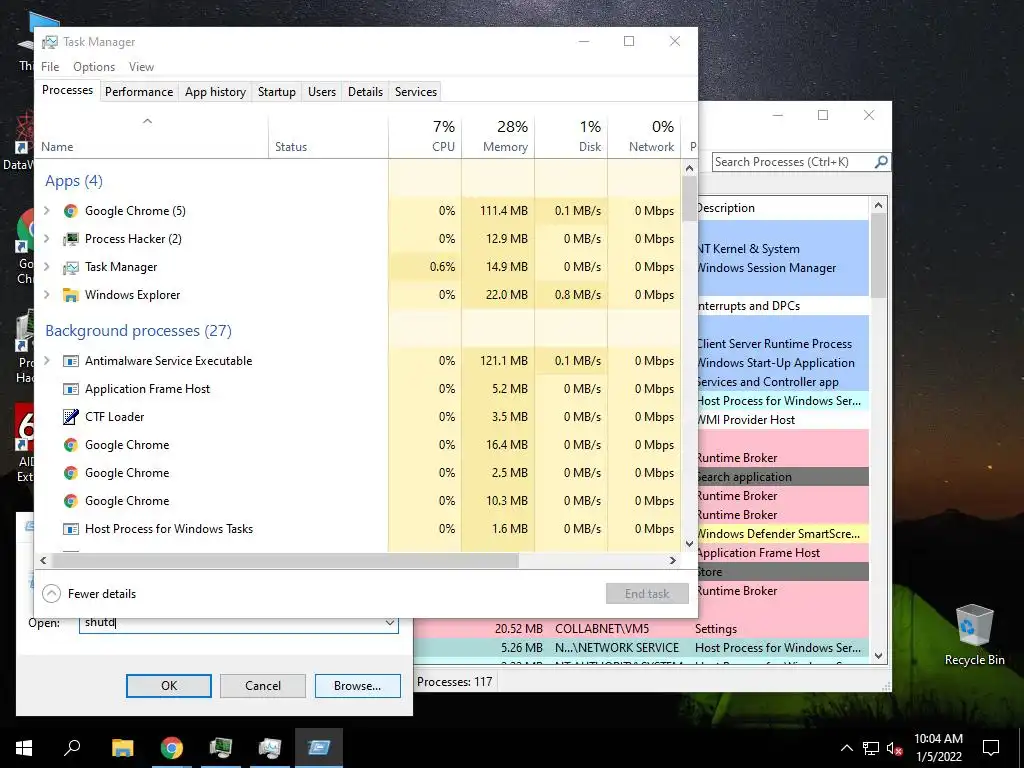1024x768 pixels.
Task: Click Browse... in the Run dialog
Action: (357, 686)
